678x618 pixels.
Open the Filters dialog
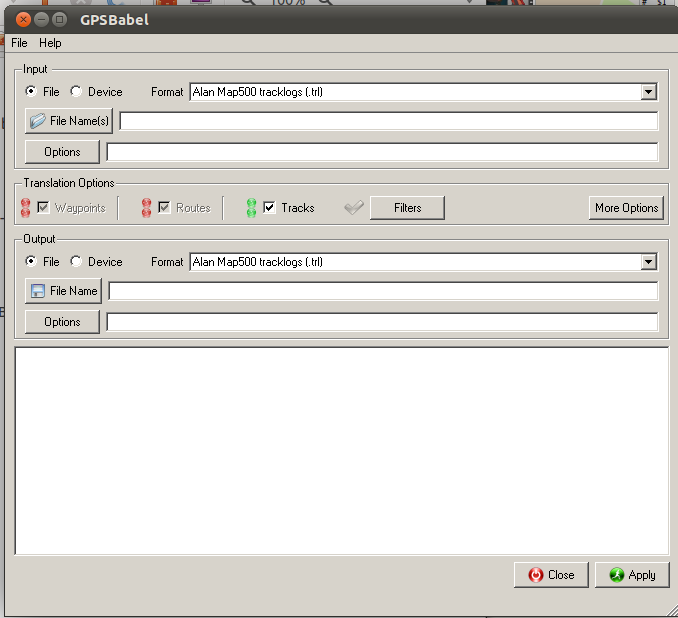407,208
